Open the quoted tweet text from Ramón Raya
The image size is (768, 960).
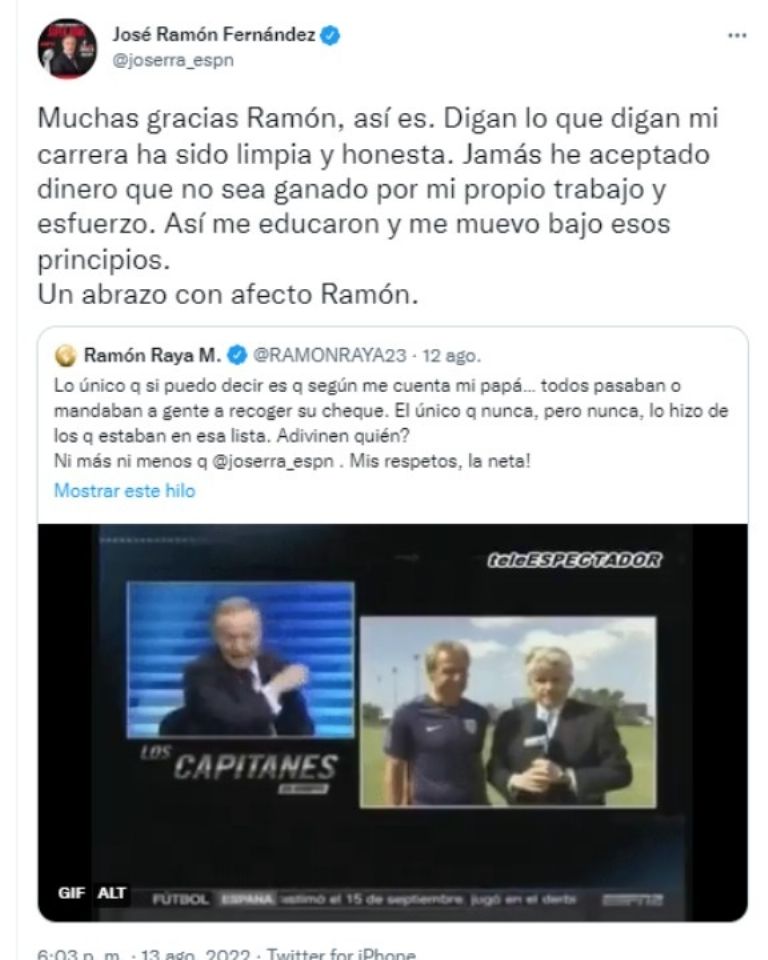pyautogui.click(x=391, y=423)
